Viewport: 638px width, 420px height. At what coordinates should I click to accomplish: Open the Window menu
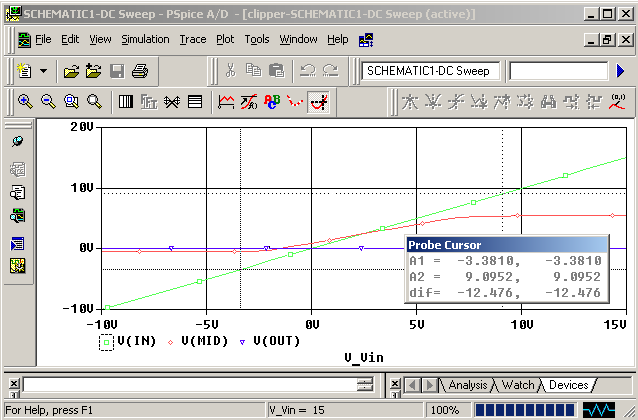[x=298, y=39]
